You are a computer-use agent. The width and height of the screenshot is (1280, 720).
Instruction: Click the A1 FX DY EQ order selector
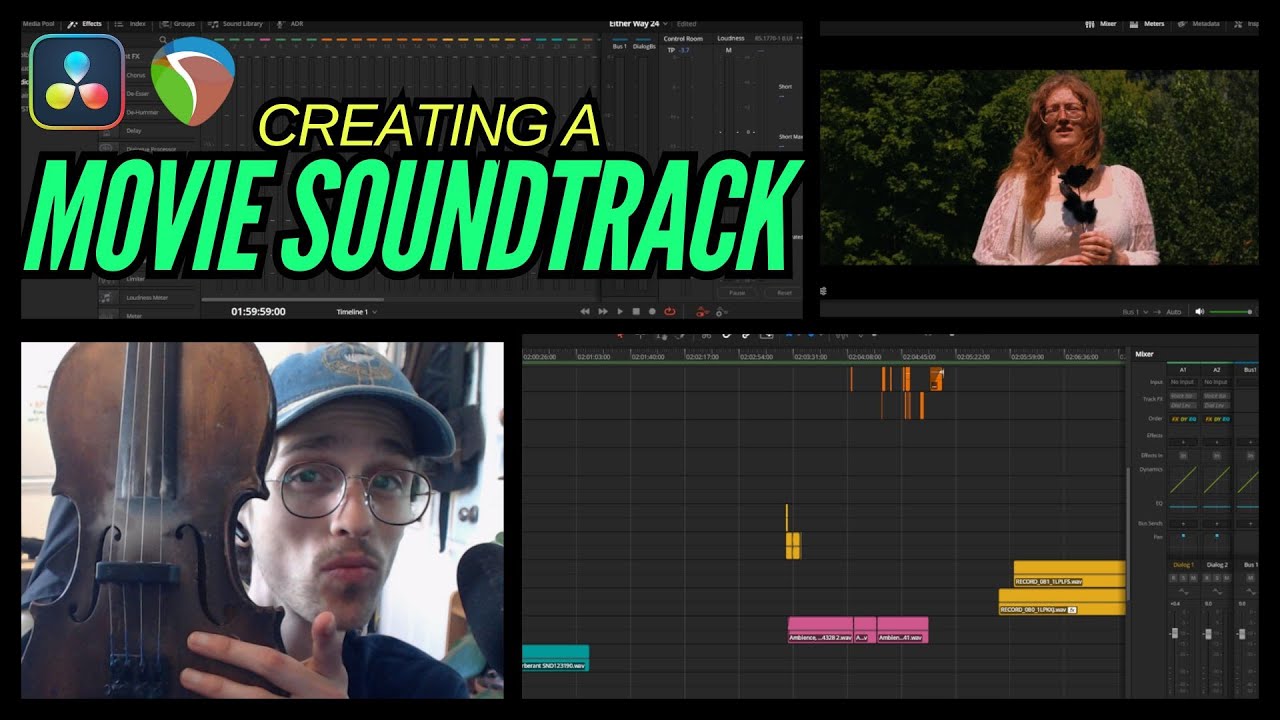tap(1182, 419)
